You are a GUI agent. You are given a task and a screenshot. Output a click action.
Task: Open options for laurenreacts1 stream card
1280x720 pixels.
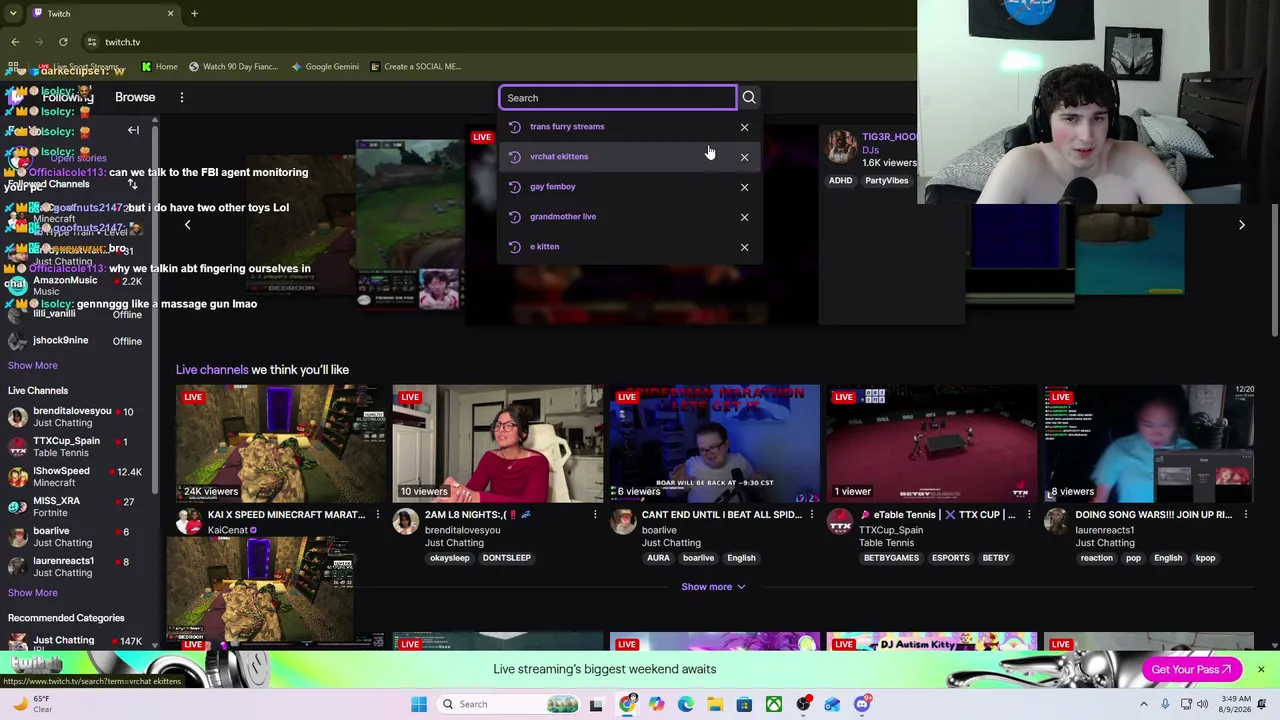[1245, 515]
